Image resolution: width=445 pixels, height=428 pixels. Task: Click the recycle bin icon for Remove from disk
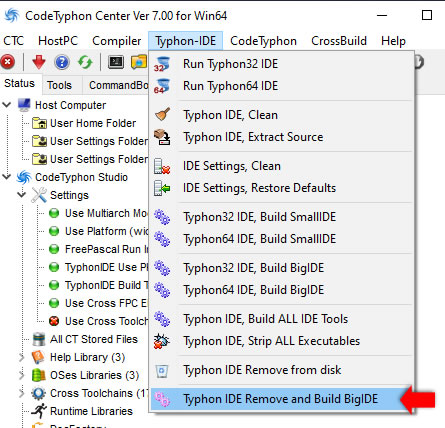pos(162,370)
